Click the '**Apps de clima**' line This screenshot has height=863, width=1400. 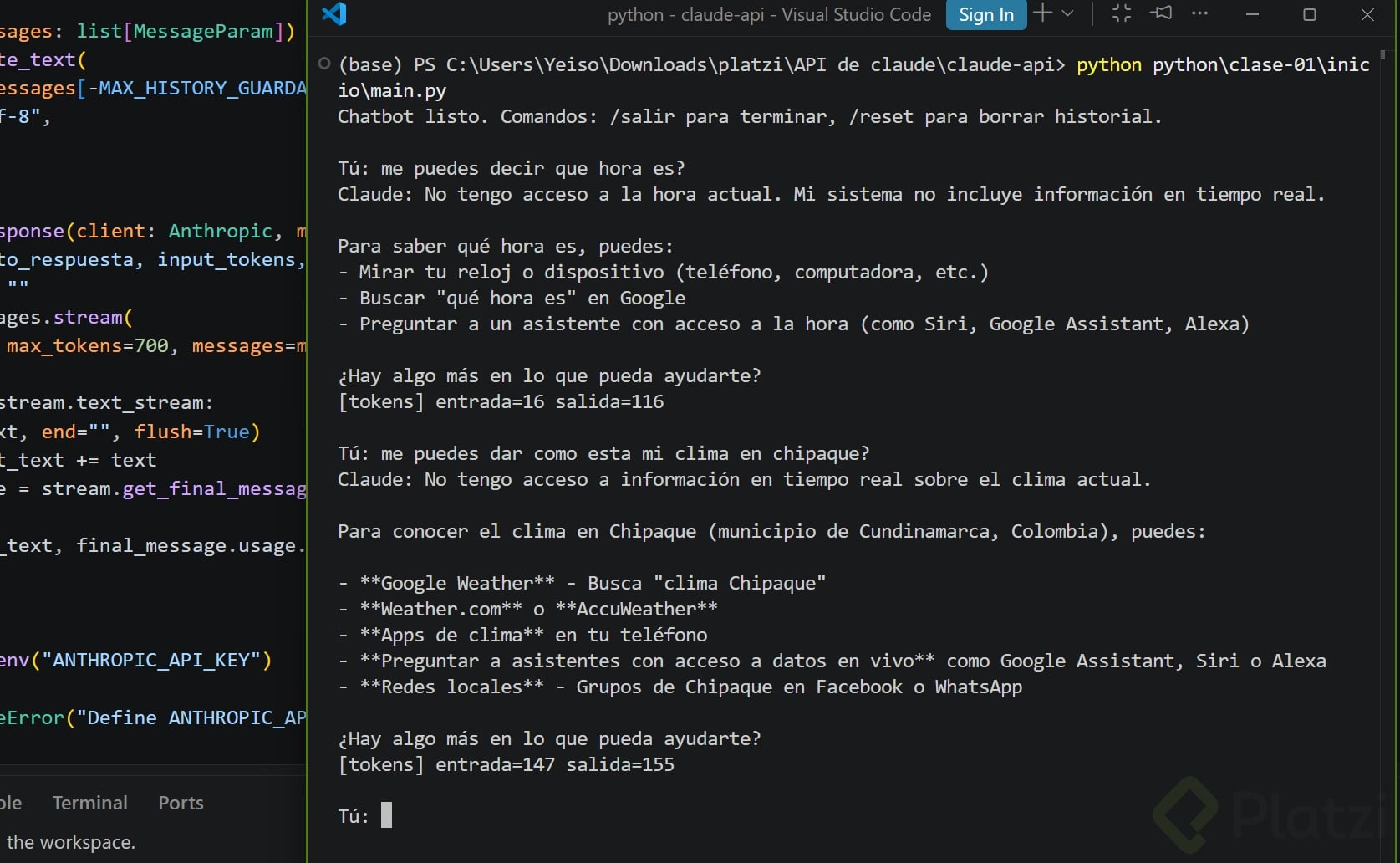coord(522,636)
